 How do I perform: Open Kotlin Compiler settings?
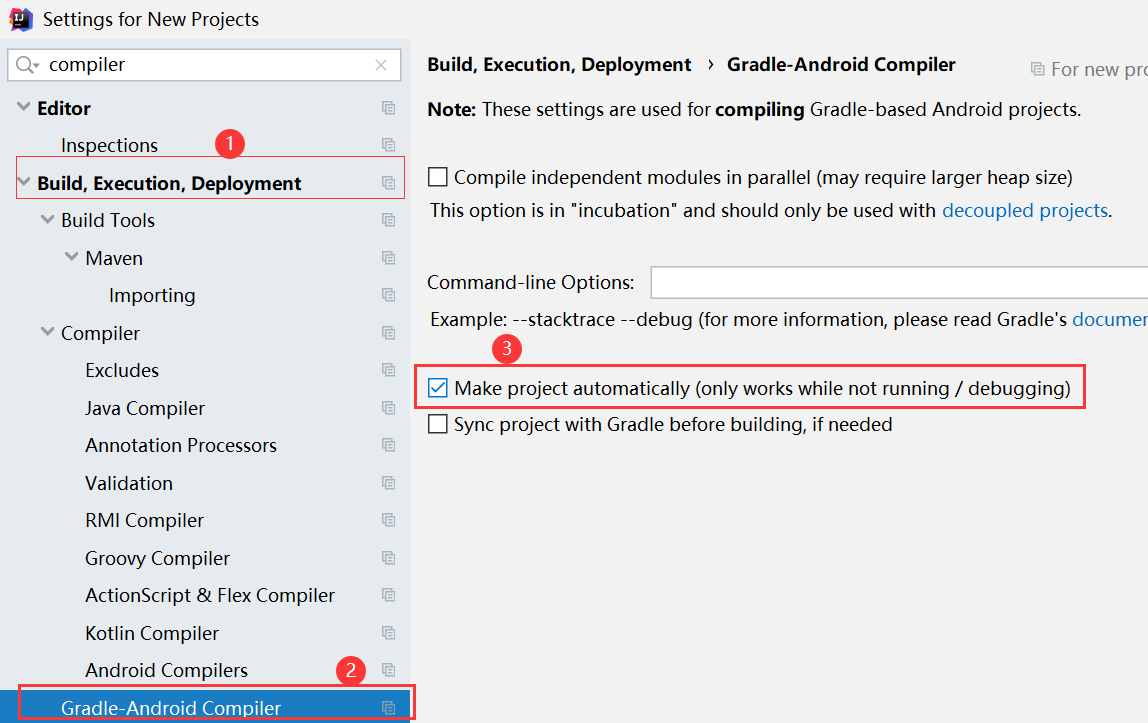click(152, 633)
